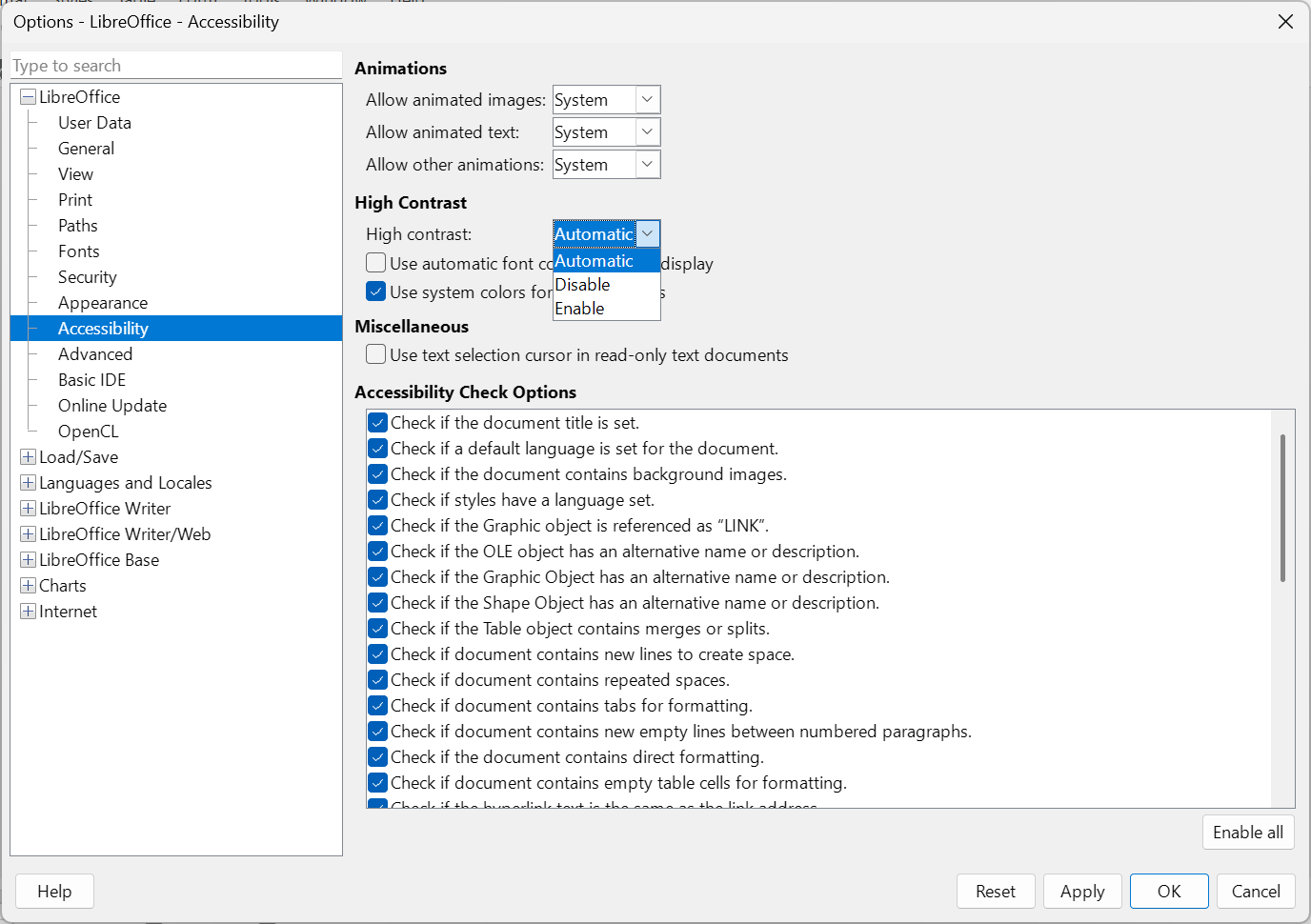Expand Languages and Locales node
This screenshot has width=1311, height=924.
(28, 483)
